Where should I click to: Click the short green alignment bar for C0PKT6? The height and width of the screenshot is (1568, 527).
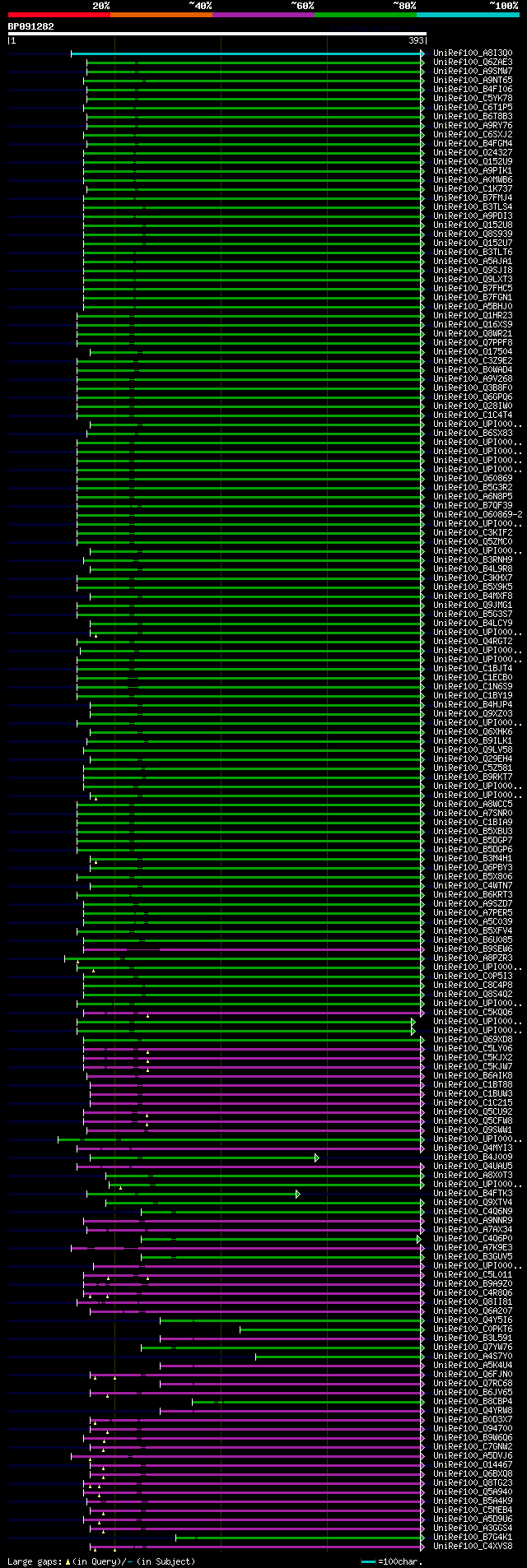pyautogui.click(x=330, y=1329)
